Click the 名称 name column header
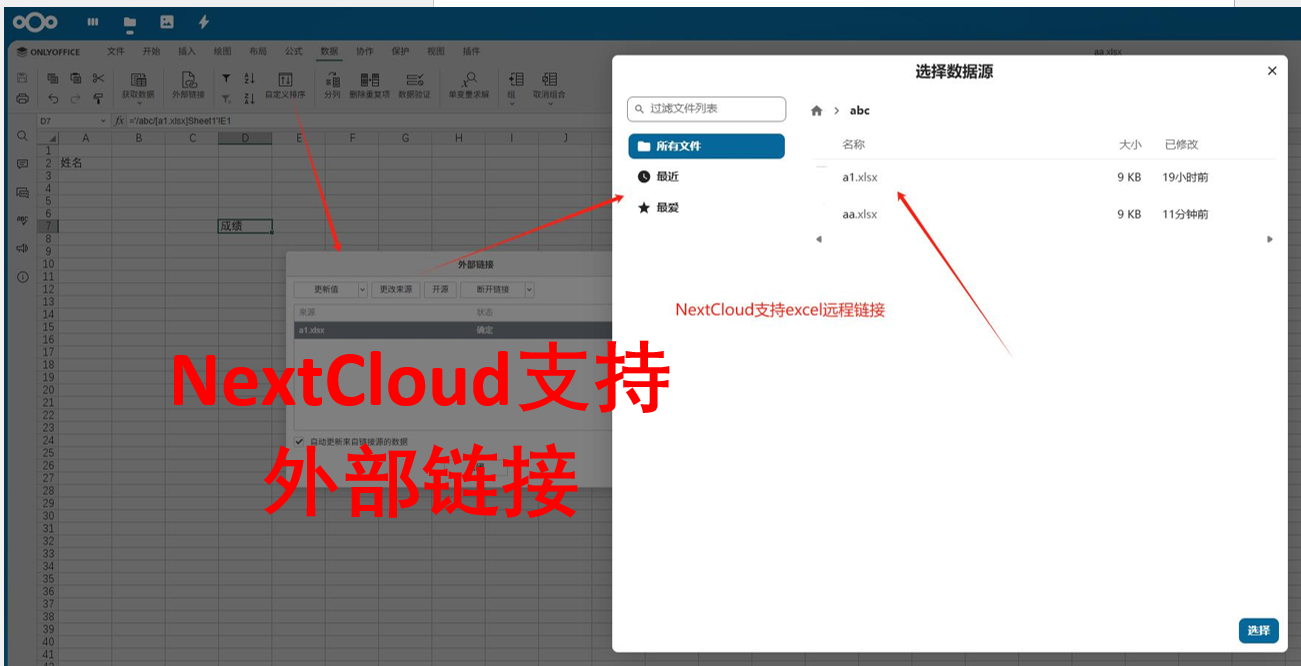Viewport: 1301px width, 666px height. tap(853, 145)
